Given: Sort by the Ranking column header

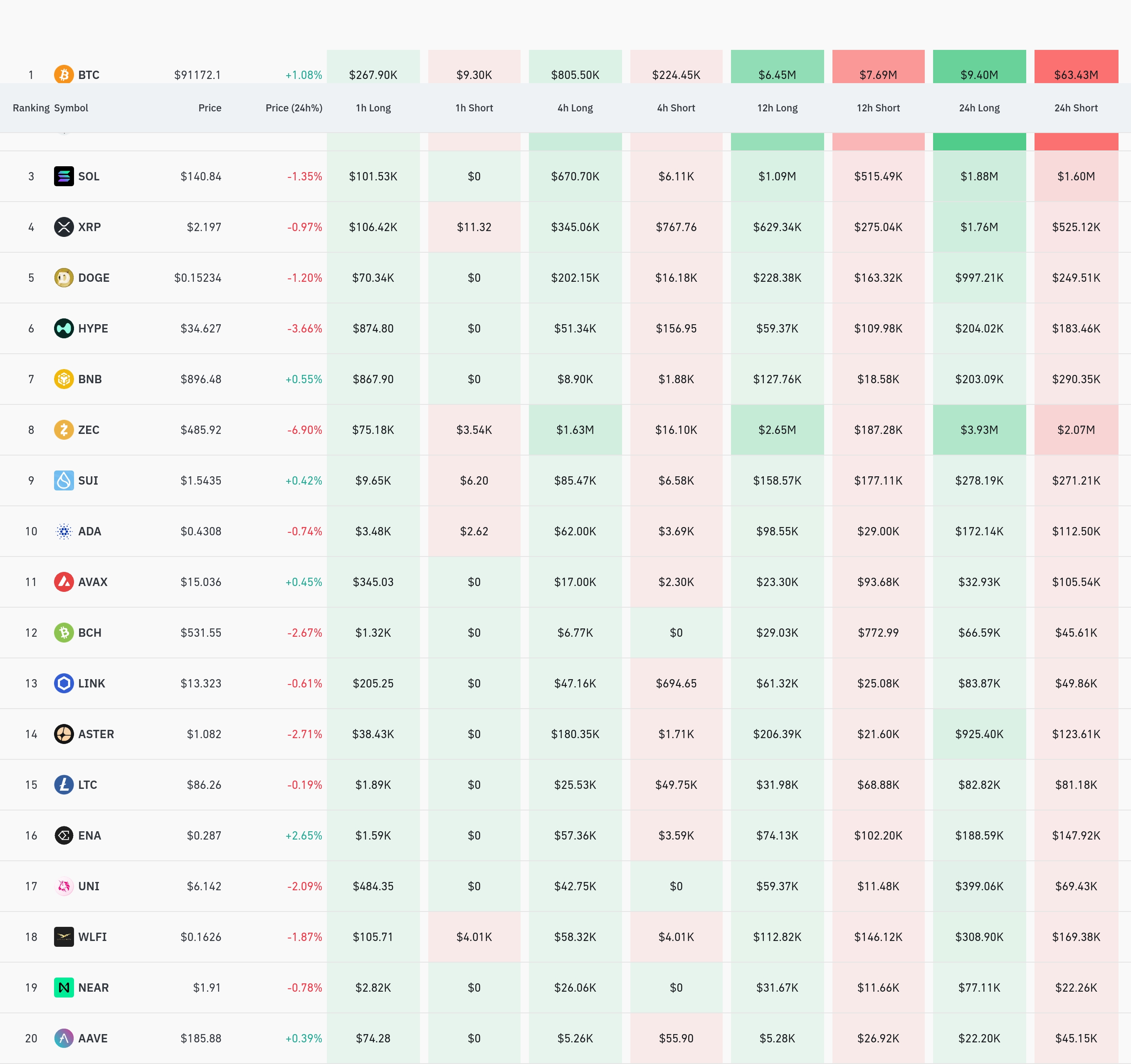Looking at the screenshot, I should pos(31,108).
